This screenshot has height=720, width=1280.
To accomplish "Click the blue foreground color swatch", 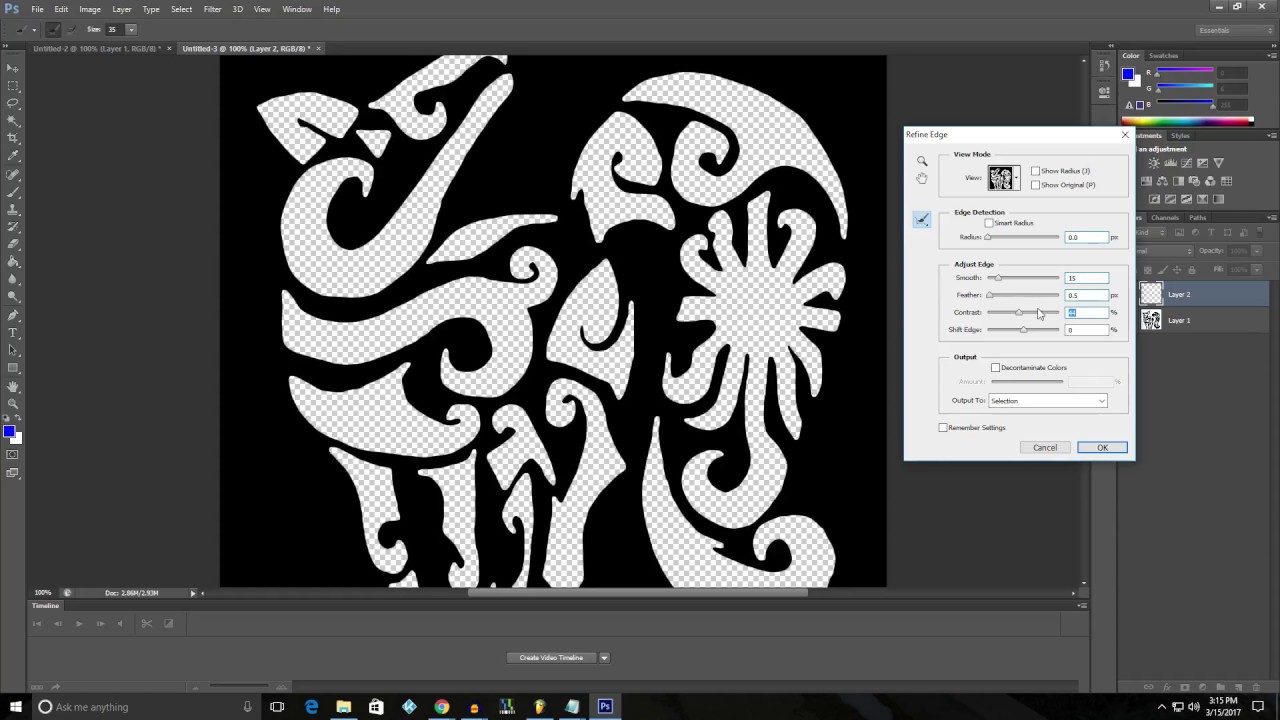I will click(x=8, y=431).
